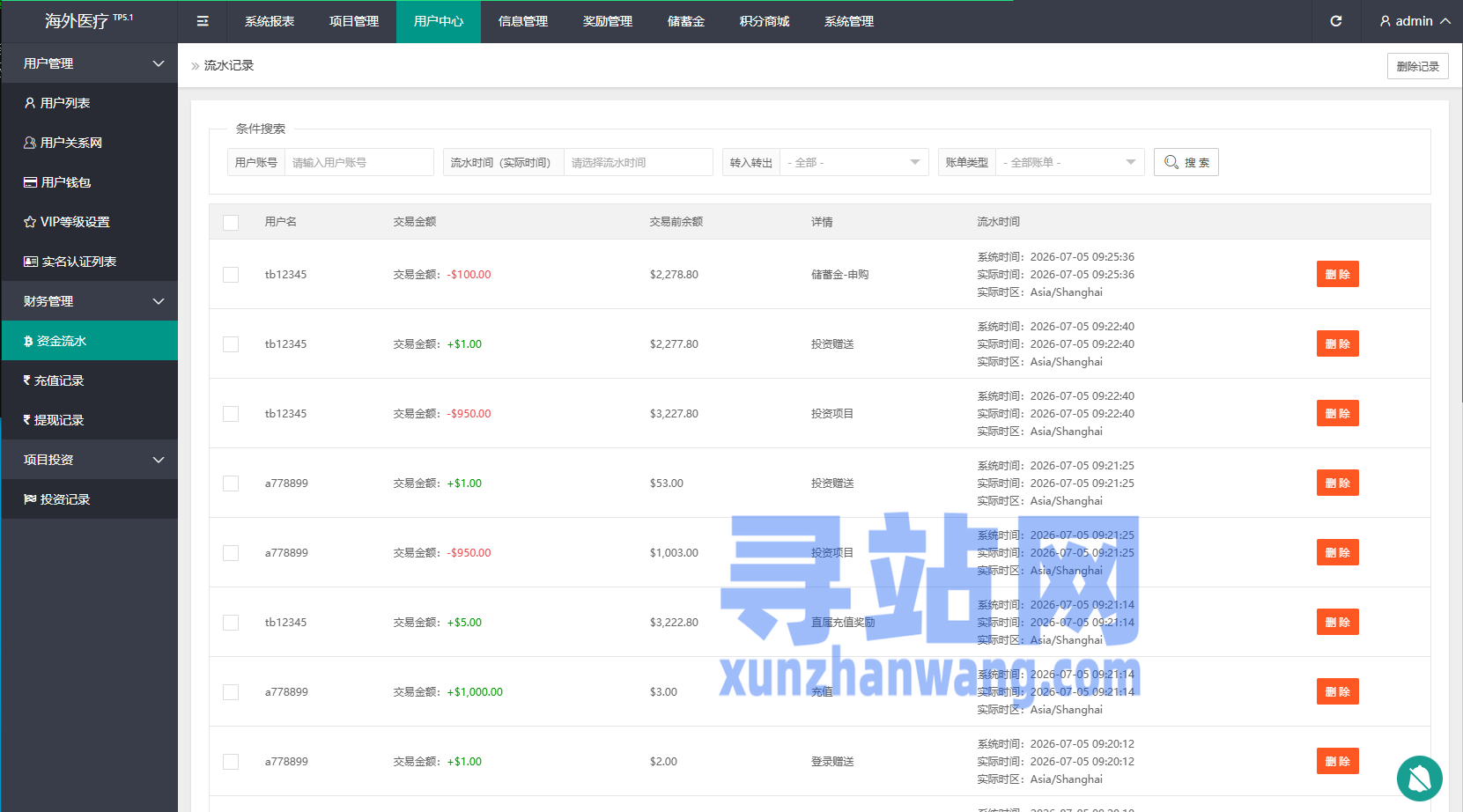The height and width of the screenshot is (812, 1463).
Task: Delete the a778899 投资赠送 $53.00 row
Action: [x=1338, y=483]
